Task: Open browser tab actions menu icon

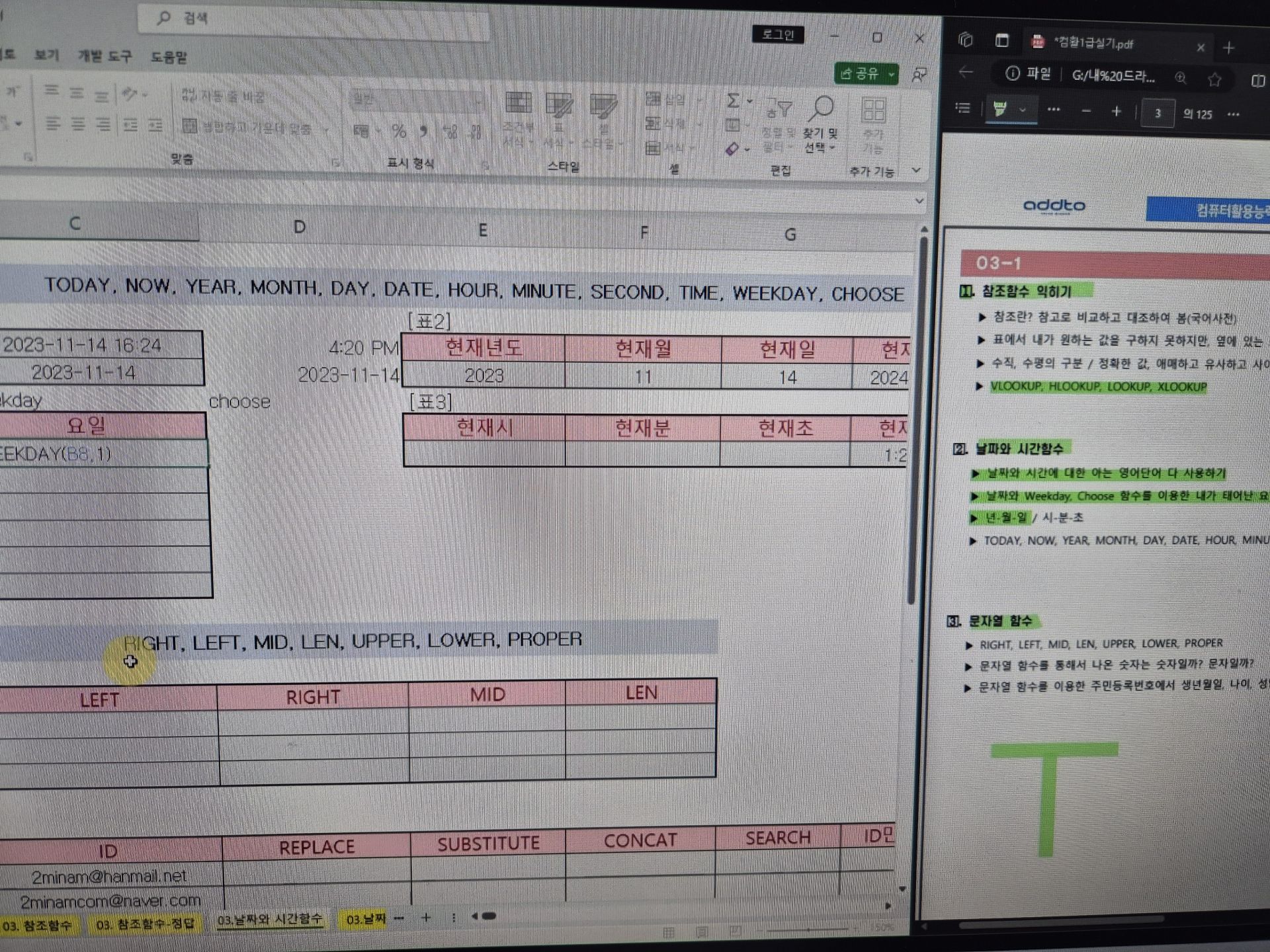Action: [1002, 41]
